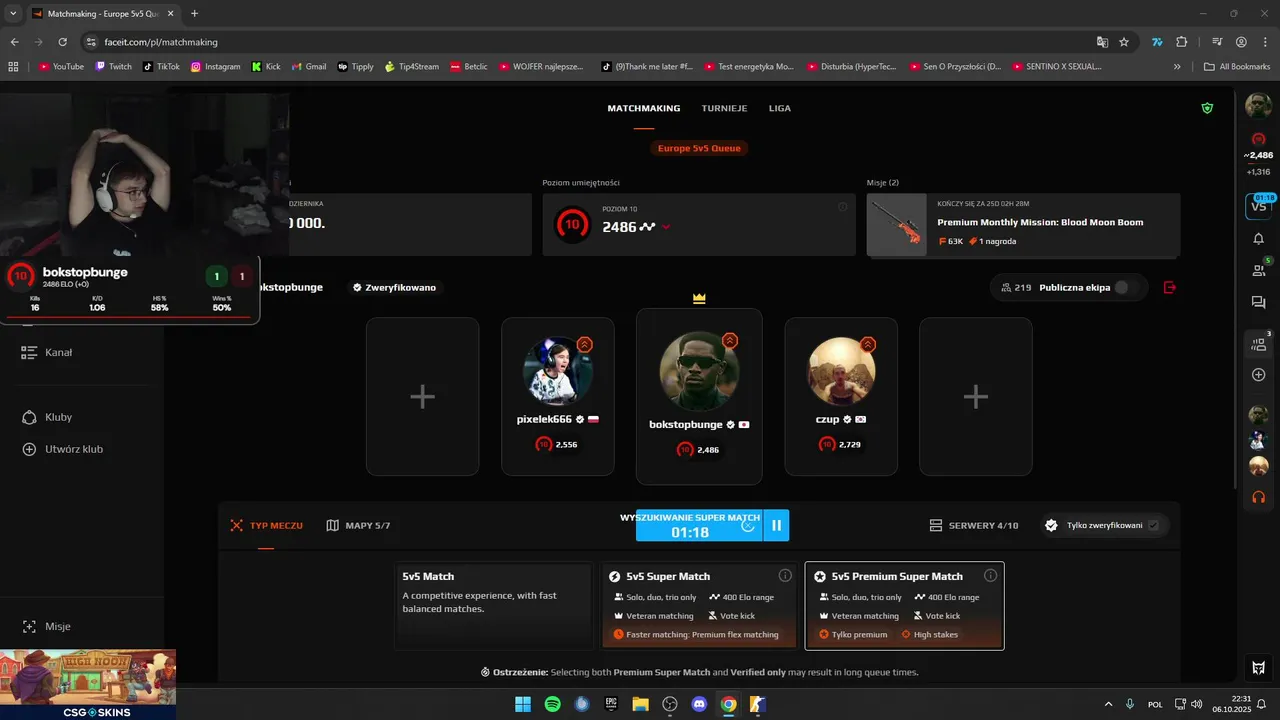Open bokstopbunge party leader avatar
1280x720 pixels.
[x=699, y=371]
